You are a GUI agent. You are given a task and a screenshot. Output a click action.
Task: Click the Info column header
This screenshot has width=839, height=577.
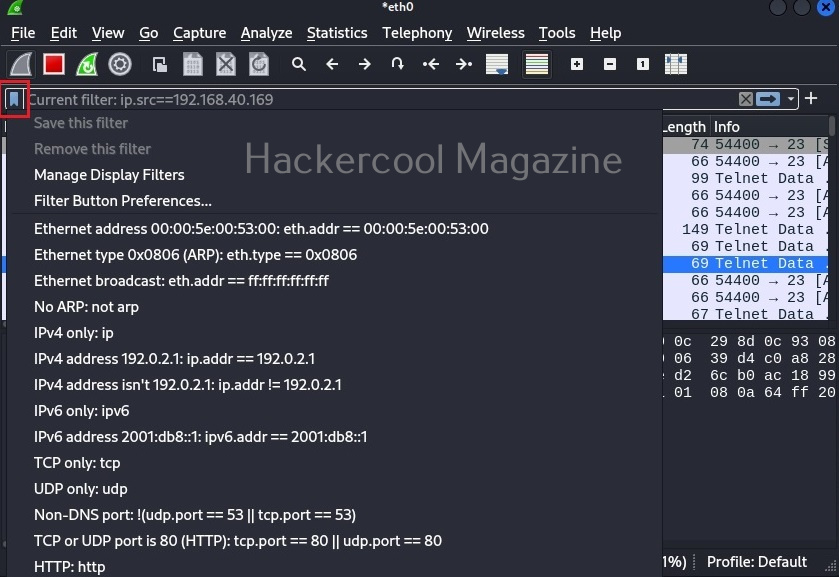tap(770, 127)
